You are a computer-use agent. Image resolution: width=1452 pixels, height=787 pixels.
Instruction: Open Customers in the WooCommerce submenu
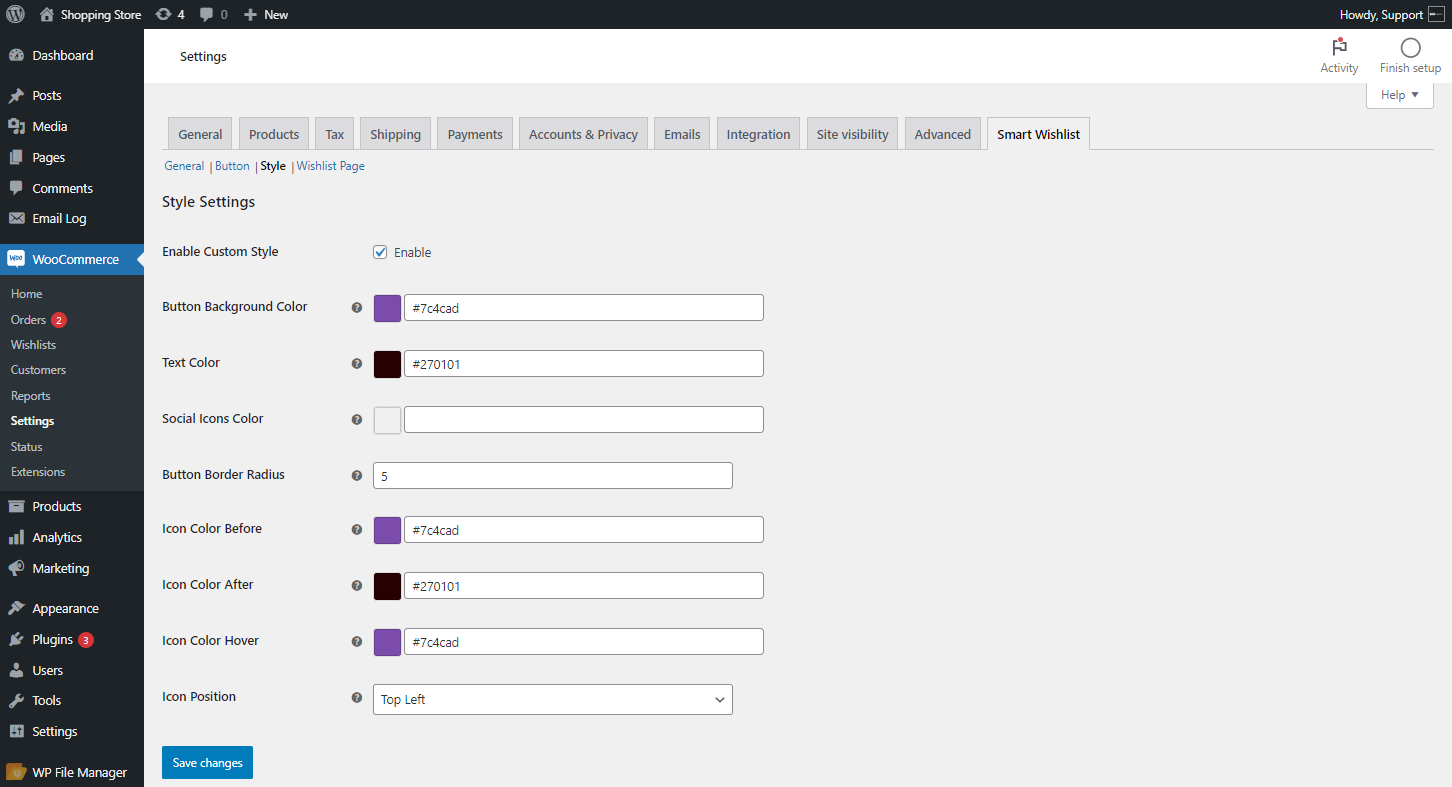38,370
